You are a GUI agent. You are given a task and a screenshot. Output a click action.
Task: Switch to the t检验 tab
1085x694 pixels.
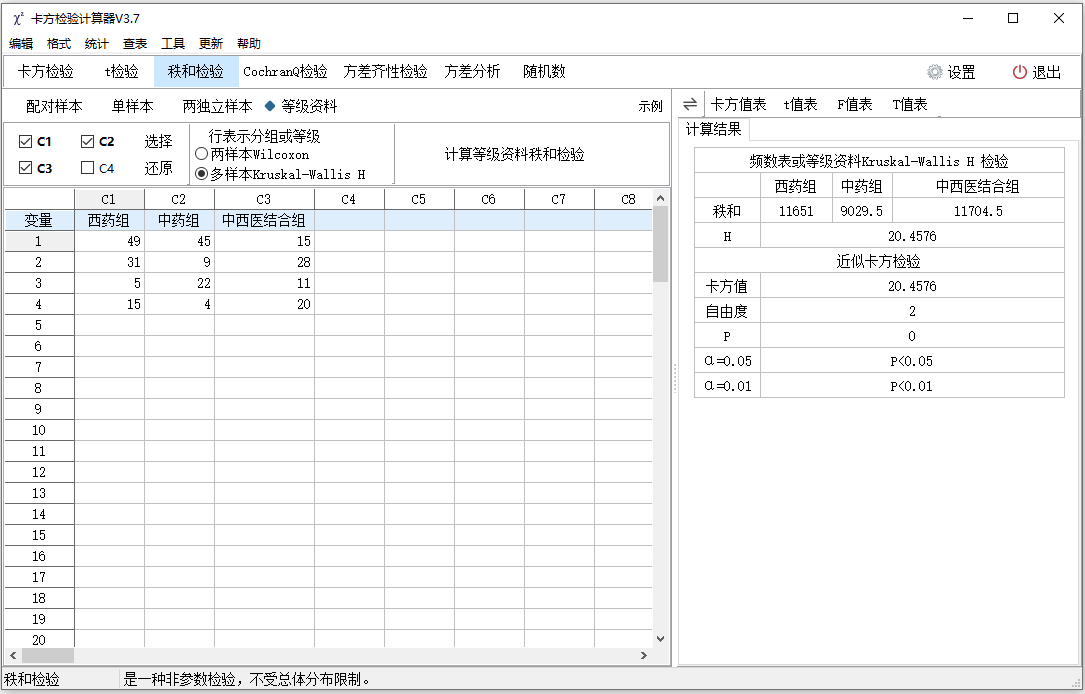click(122, 71)
